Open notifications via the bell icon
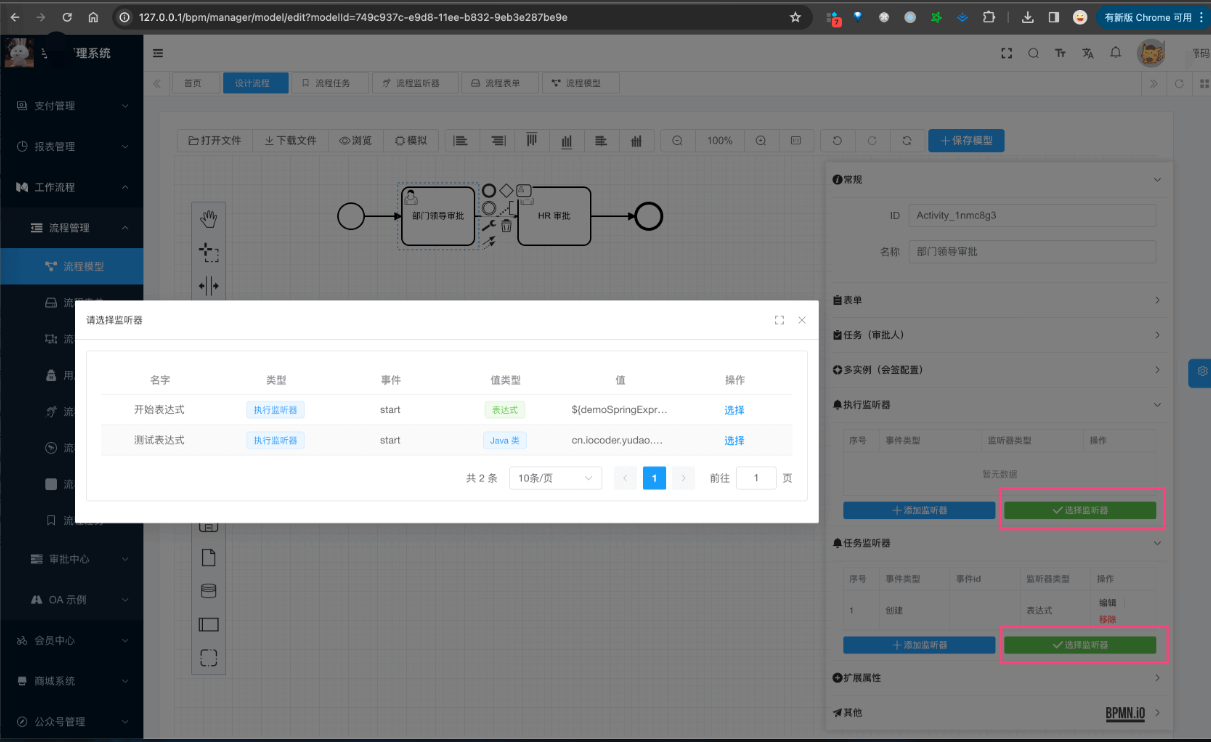This screenshot has height=742, width=1211. point(1116,54)
